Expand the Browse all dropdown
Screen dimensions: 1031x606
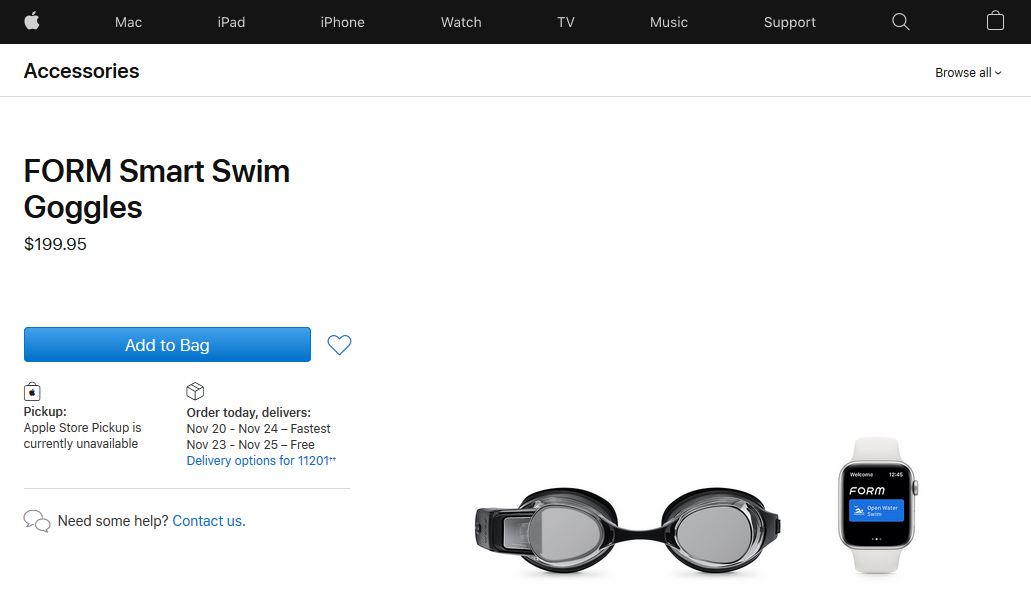click(x=968, y=72)
